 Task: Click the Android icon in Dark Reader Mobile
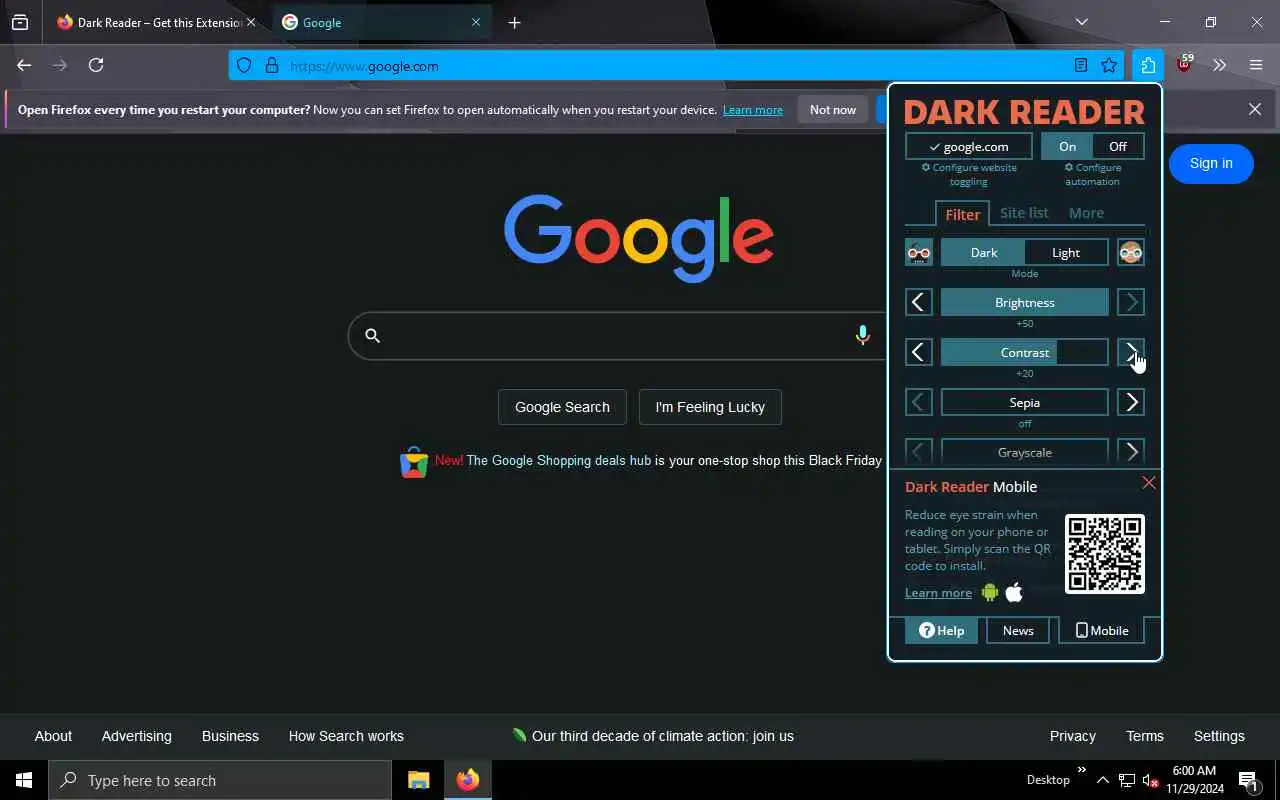[x=990, y=592]
